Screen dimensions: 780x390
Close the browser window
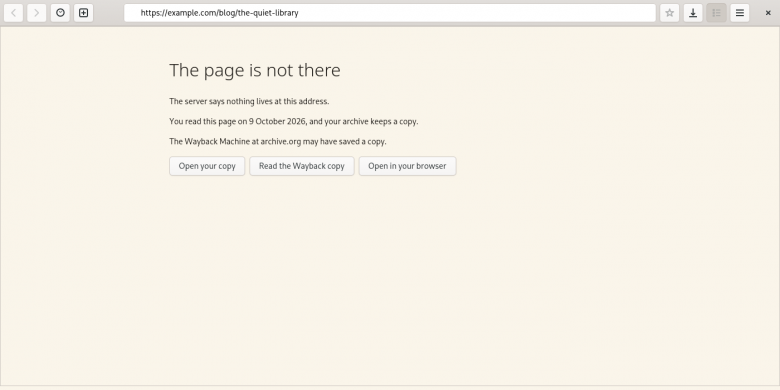(768, 13)
